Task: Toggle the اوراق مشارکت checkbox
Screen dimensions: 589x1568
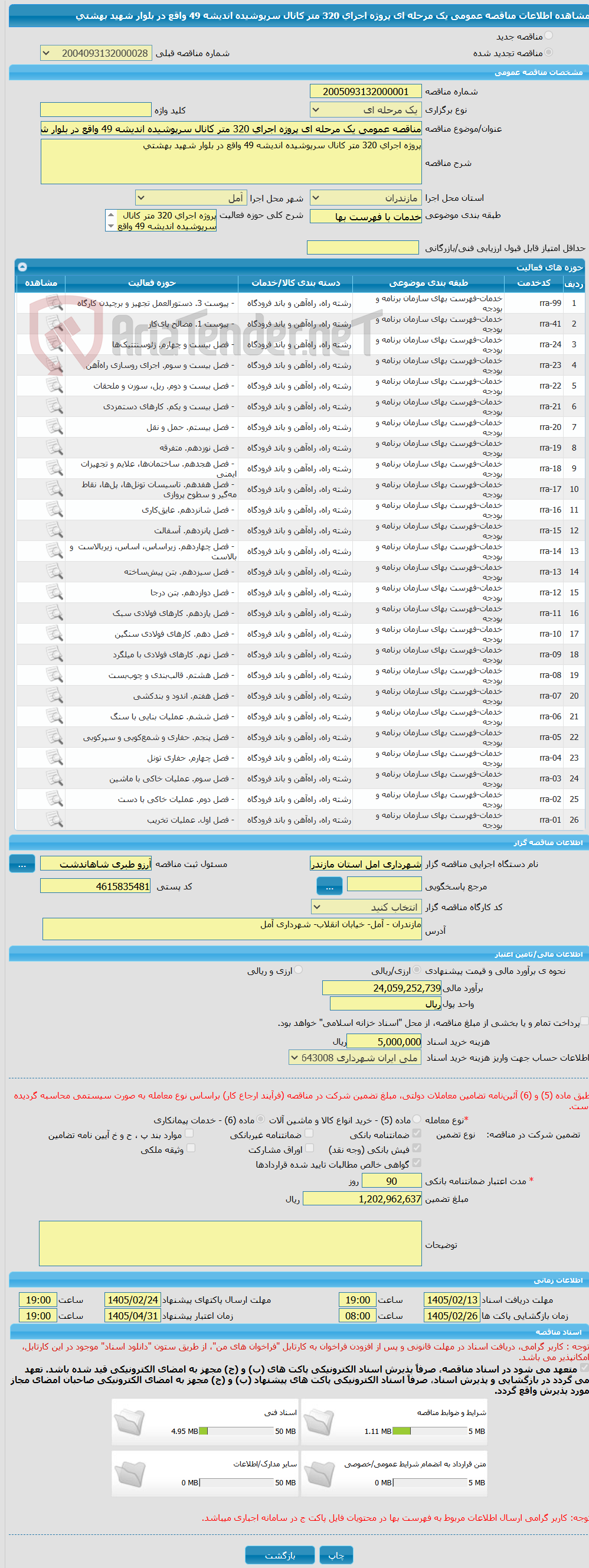Action: click(x=309, y=1149)
